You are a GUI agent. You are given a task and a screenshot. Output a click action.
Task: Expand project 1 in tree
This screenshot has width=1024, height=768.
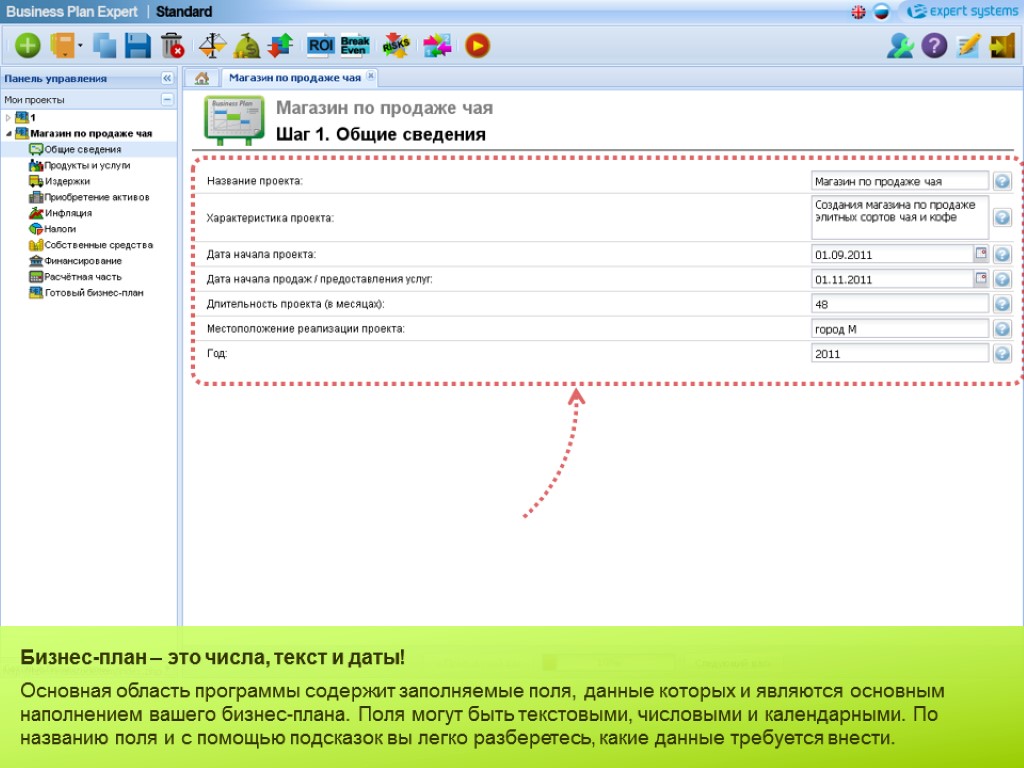[x=8, y=118]
